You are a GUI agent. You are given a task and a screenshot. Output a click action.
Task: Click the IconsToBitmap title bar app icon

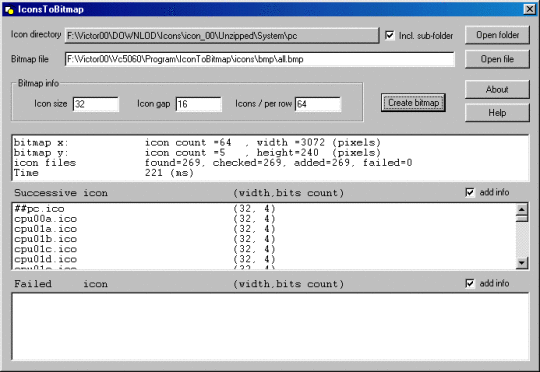coord(9,10)
